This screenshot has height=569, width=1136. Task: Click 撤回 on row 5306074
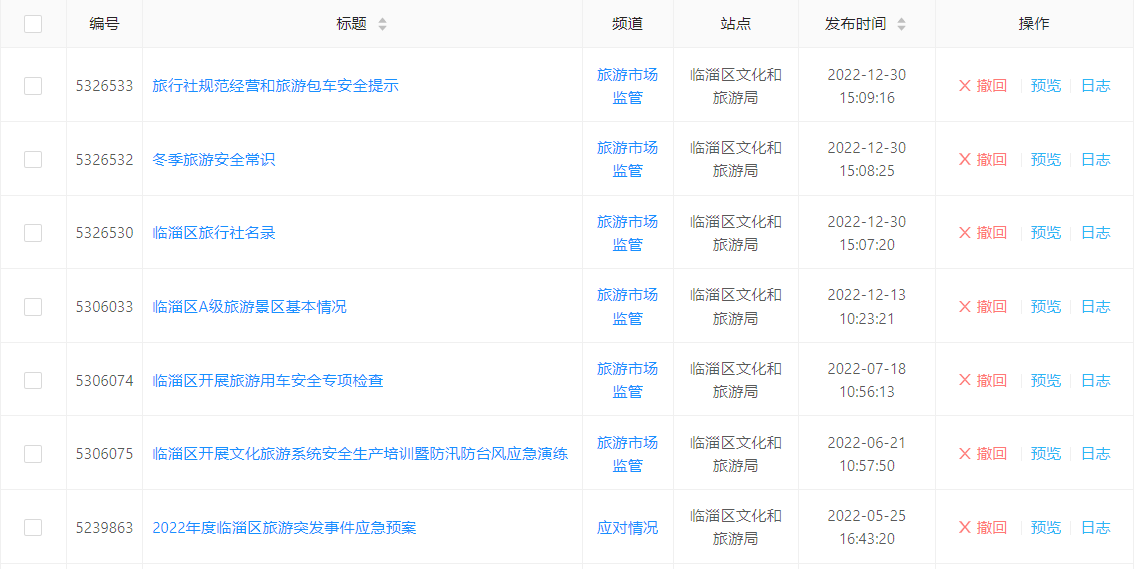(982, 381)
